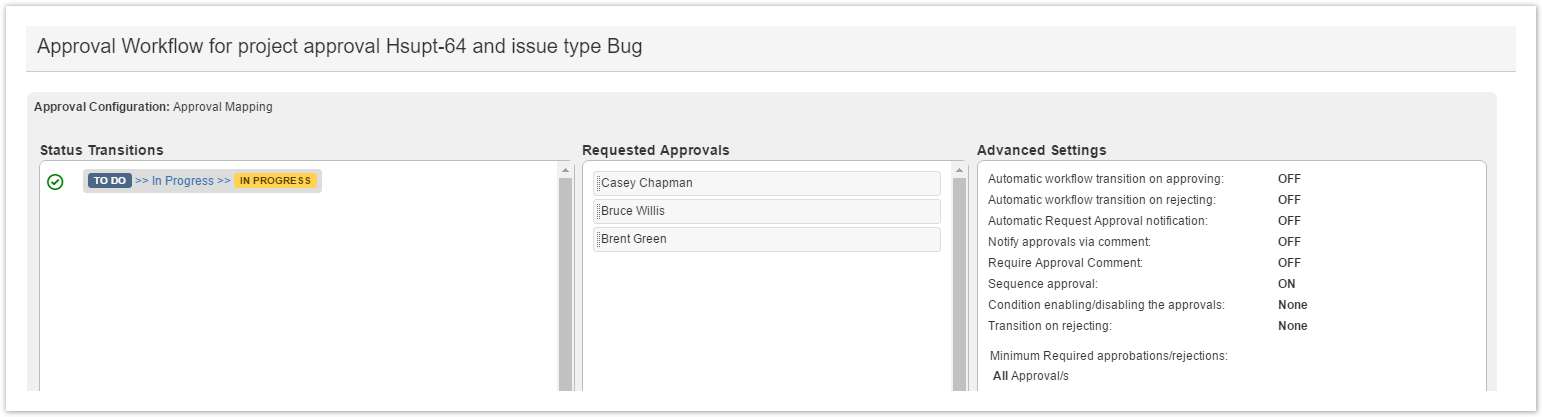Viewport: 1542px width, 417px height.
Task: Click the blue TO DO status badge
Action: coord(109,181)
